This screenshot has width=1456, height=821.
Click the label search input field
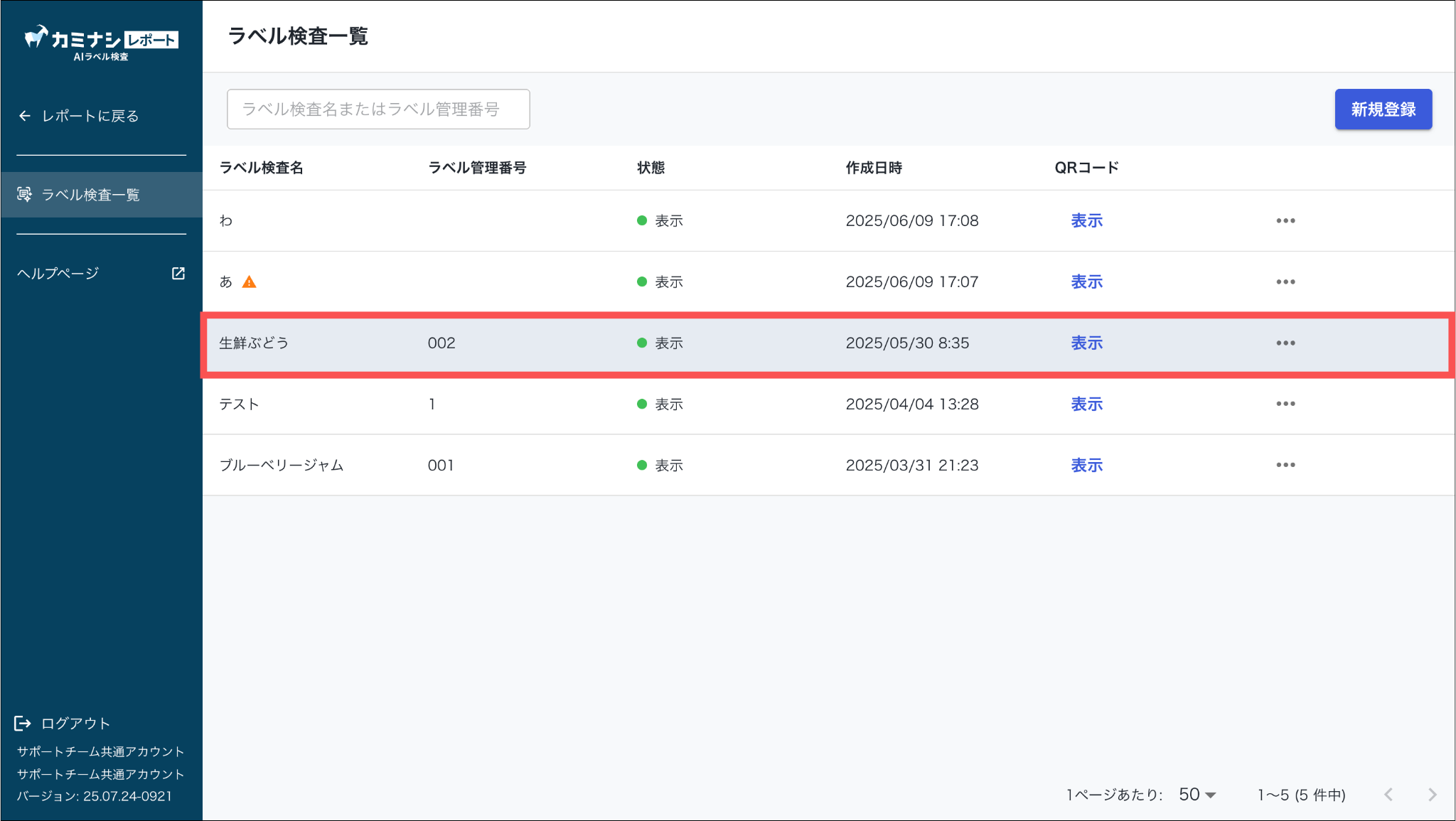pyautogui.click(x=378, y=109)
